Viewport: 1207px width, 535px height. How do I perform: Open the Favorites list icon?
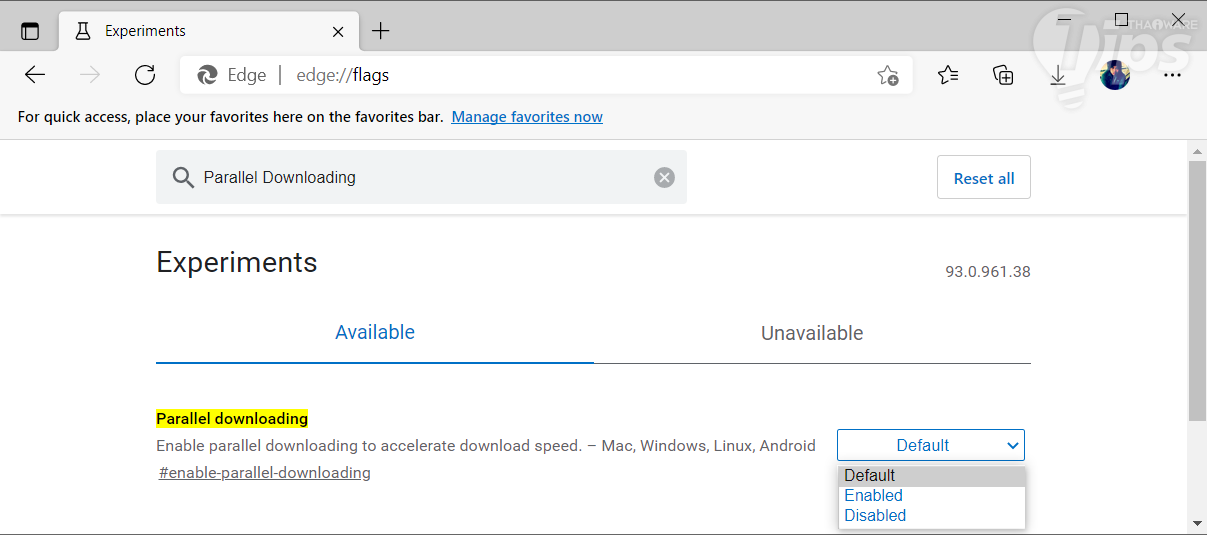click(948, 75)
